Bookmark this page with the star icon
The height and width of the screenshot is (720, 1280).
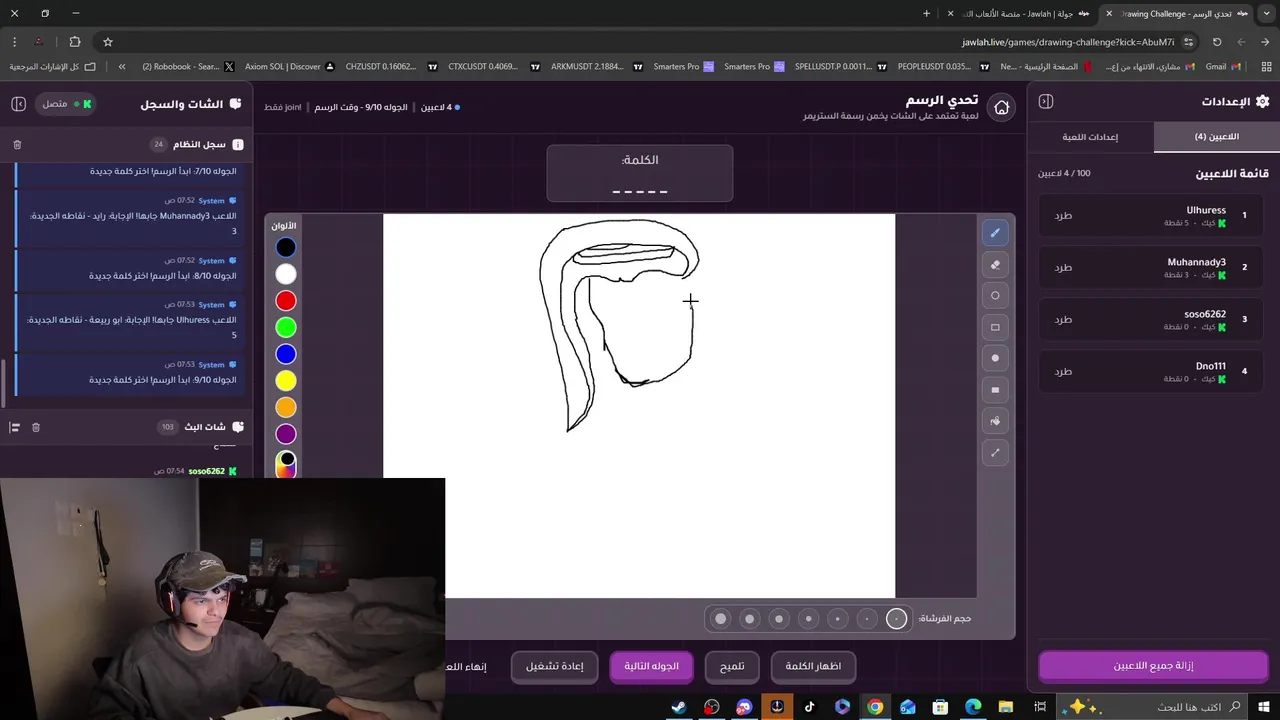[x=108, y=42]
